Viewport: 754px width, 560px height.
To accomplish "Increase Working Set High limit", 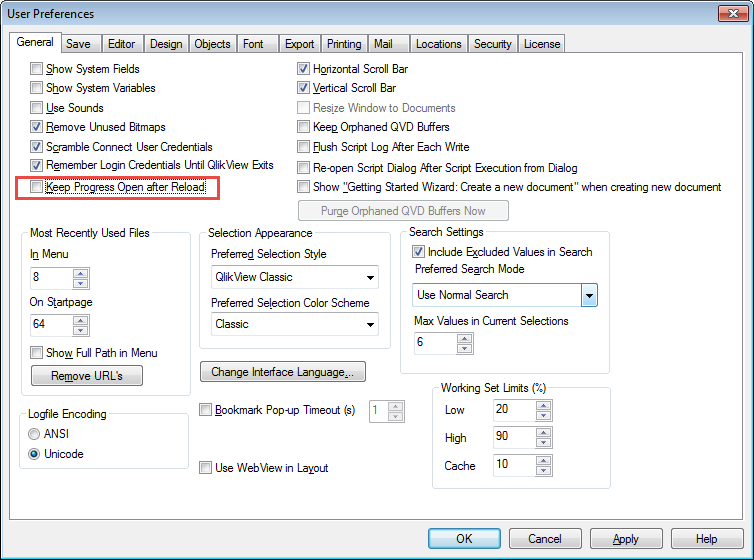I will 543,433.
